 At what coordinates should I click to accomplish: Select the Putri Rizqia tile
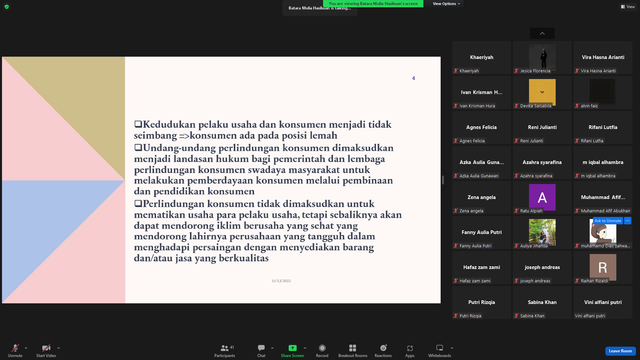[482, 303]
